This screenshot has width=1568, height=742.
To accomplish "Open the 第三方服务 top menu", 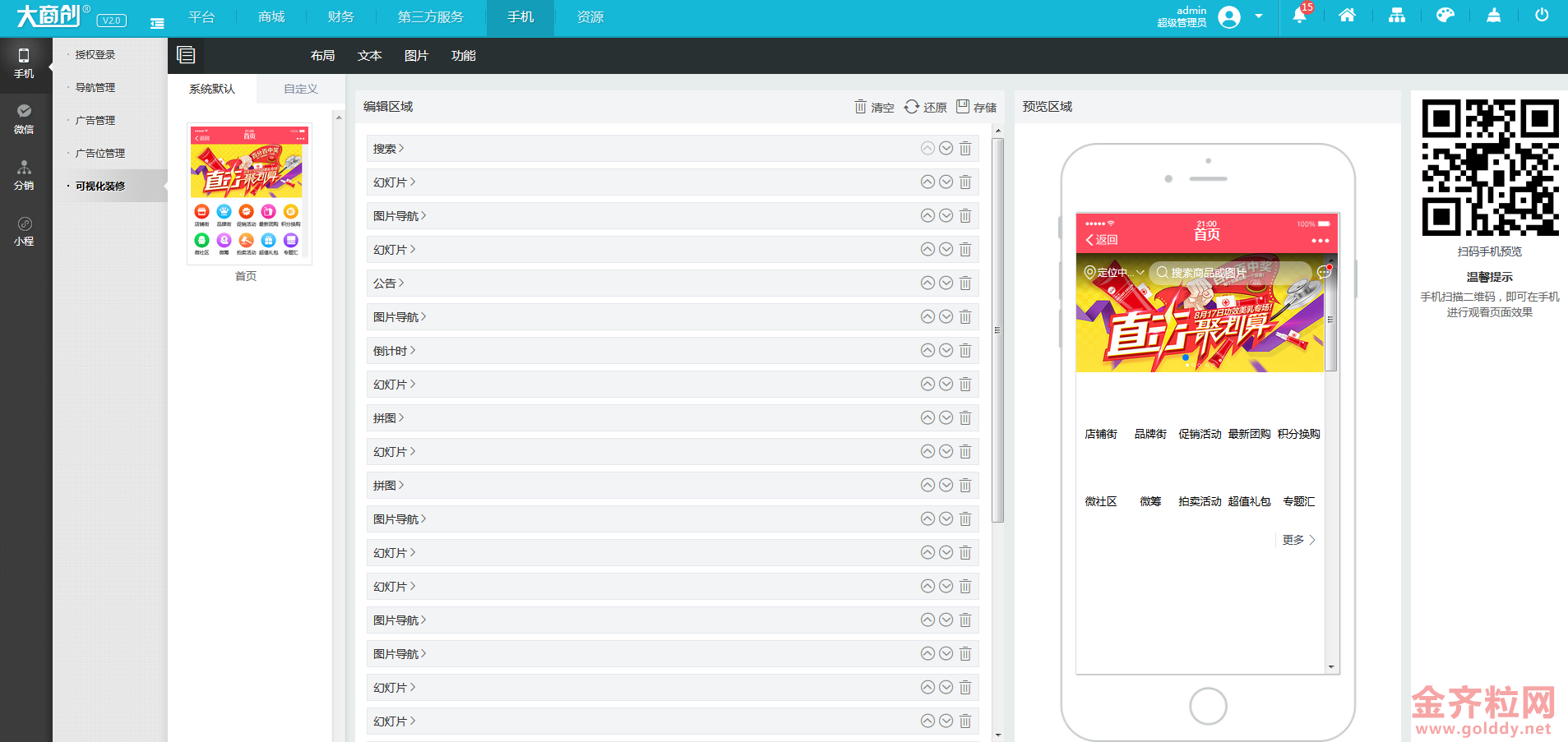I will tap(431, 17).
